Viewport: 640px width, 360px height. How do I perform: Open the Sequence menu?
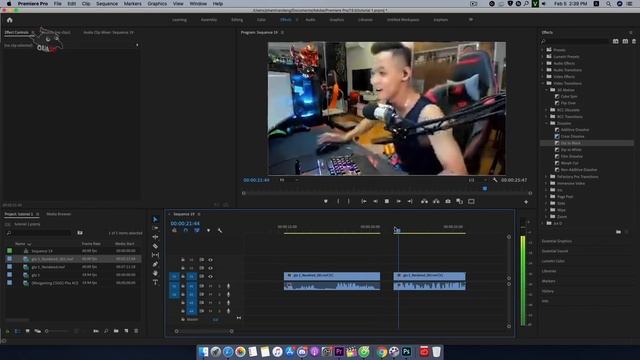[107, 4]
